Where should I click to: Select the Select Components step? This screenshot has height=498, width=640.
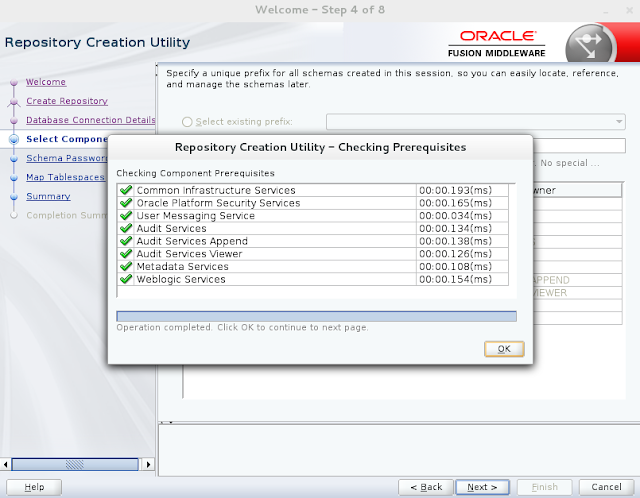click(x=67, y=139)
